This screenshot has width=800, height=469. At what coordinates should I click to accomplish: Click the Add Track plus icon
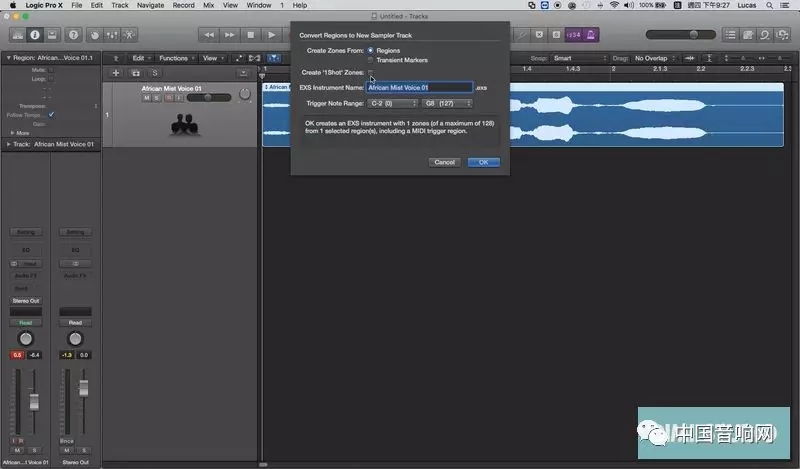click(x=116, y=73)
